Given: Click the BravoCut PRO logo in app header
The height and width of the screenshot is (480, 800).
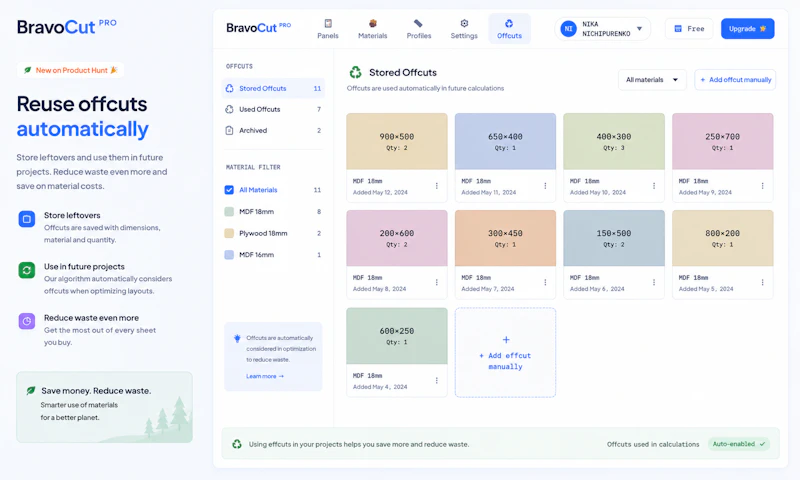Looking at the screenshot, I should (258, 28).
